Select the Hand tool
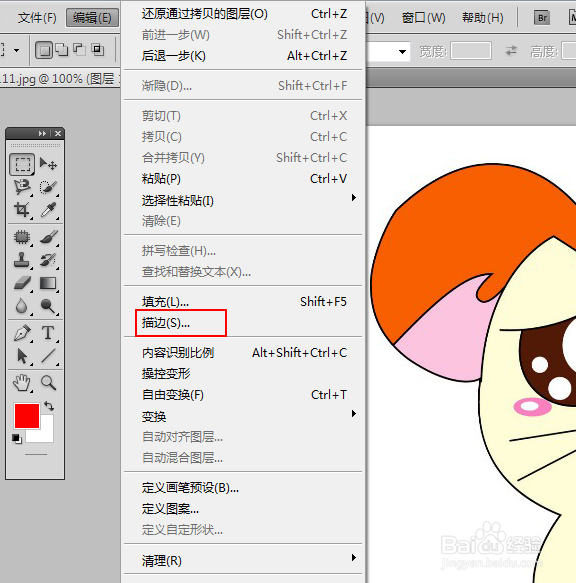This screenshot has width=576, height=583. coord(22,383)
